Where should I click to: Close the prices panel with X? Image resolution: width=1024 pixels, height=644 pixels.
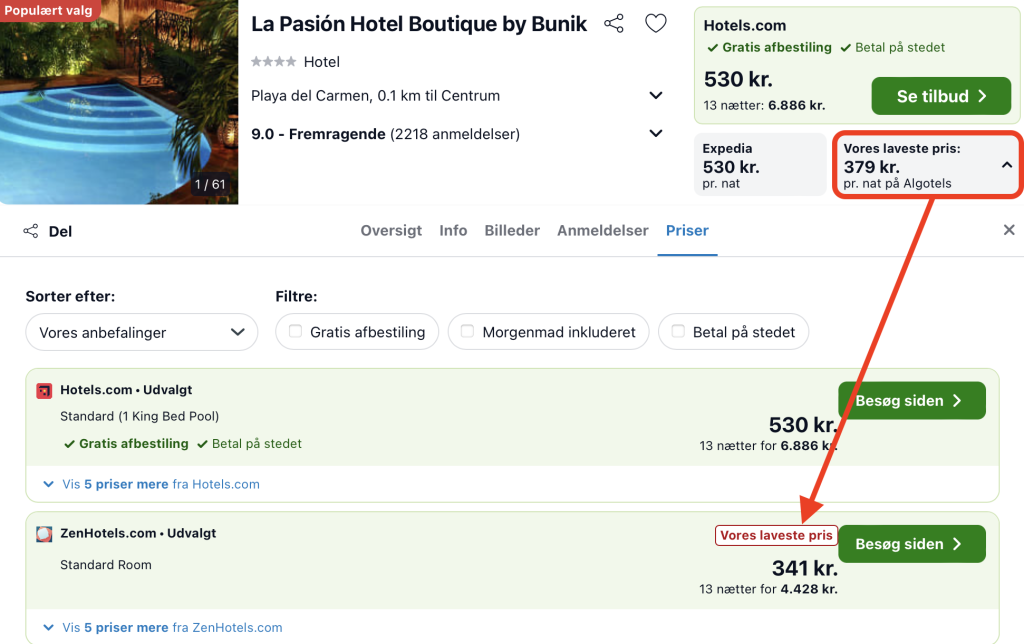point(1009,230)
